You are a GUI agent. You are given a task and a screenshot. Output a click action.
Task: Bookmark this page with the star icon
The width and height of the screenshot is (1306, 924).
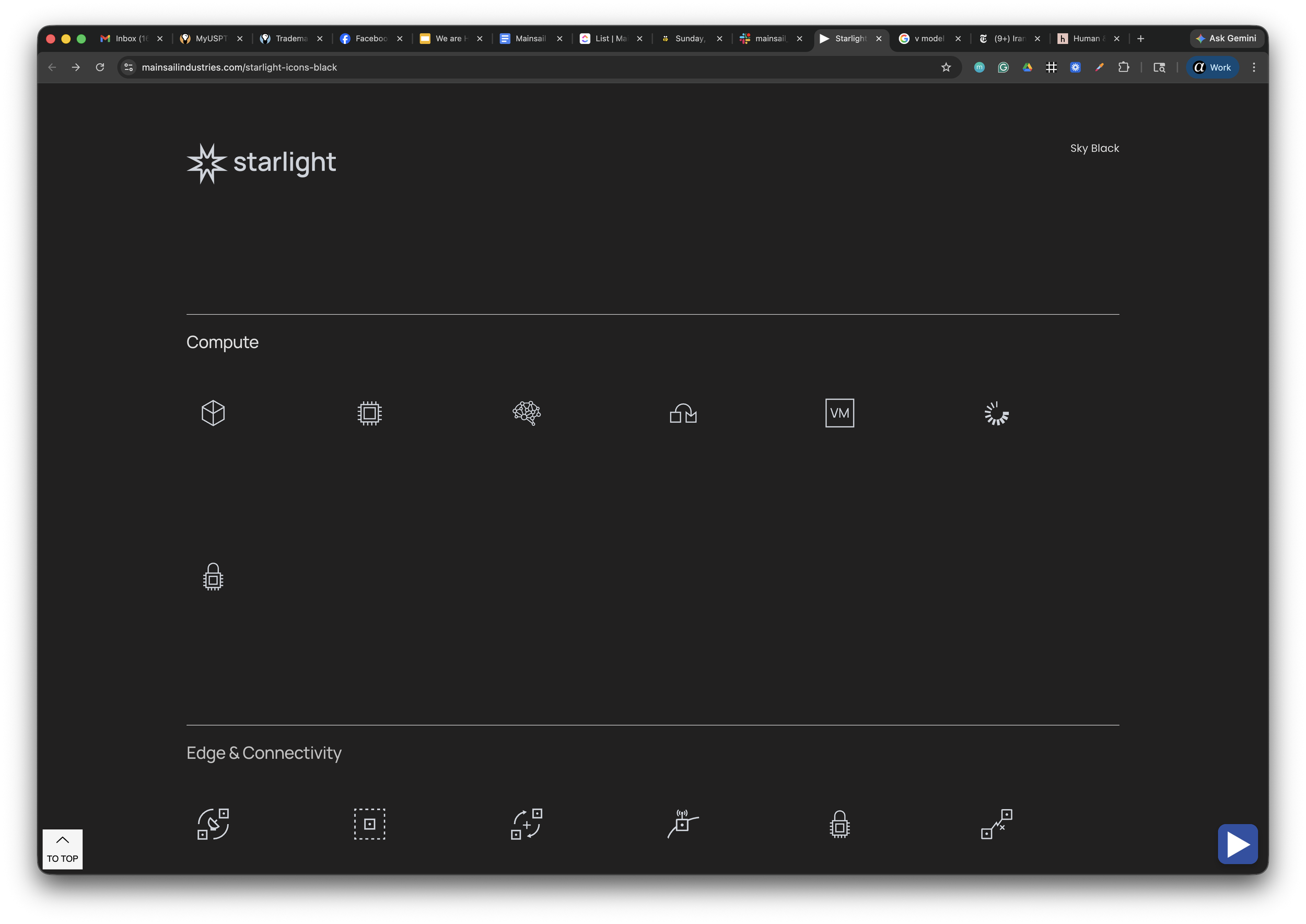pyautogui.click(x=946, y=67)
